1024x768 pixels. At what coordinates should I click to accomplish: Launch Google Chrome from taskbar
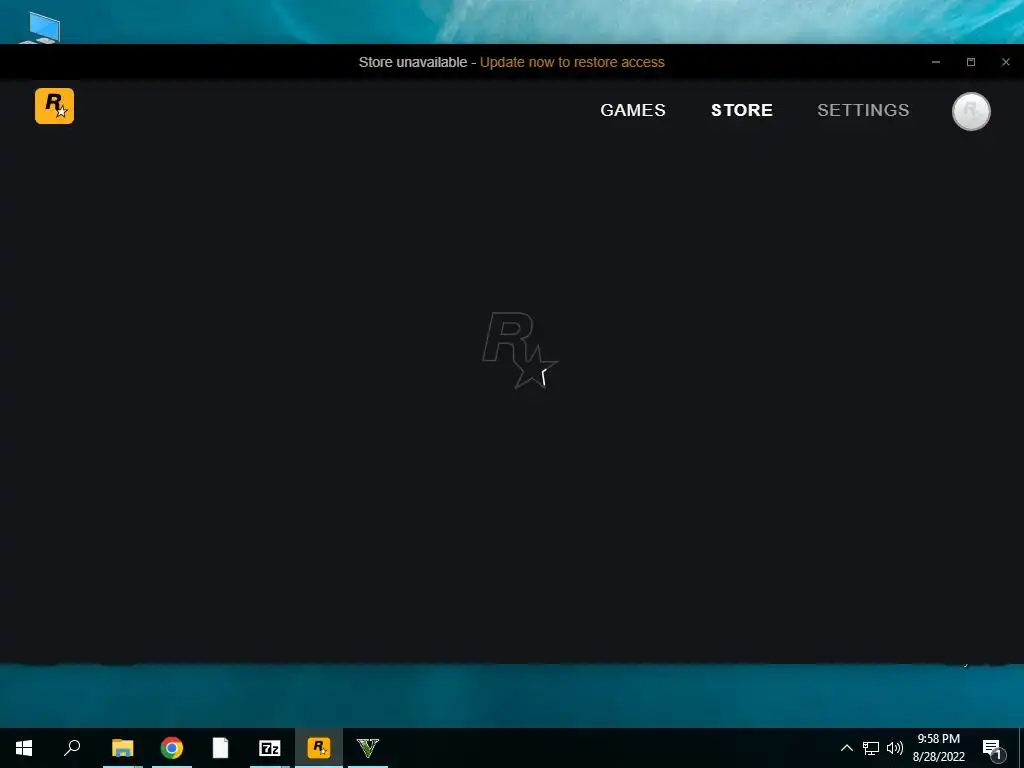[x=172, y=748]
